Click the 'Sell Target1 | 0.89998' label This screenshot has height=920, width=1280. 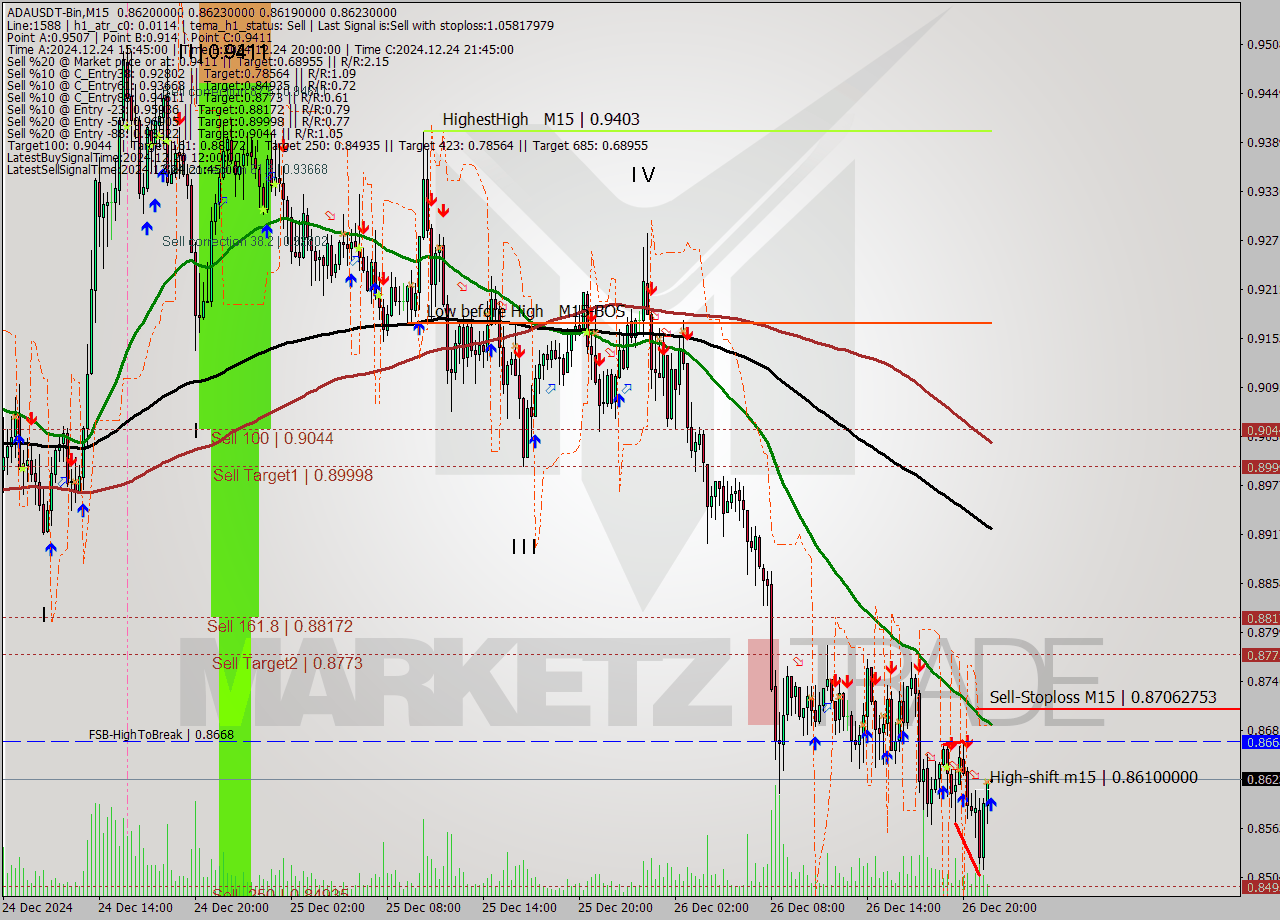[x=293, y=476]
